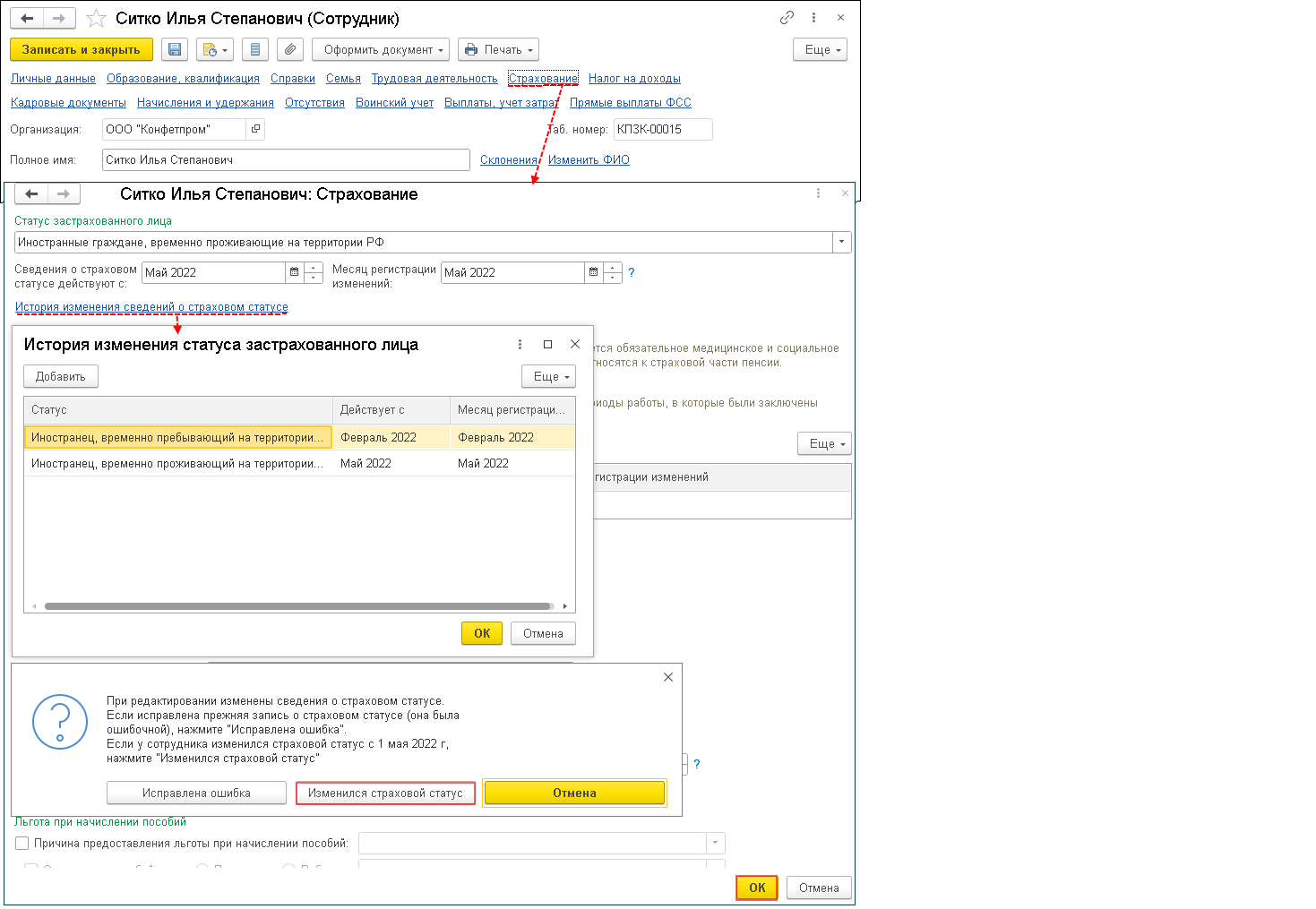Click help question mark near registration month
Viewport: 1316px width, 909px height.
pos(631,272)
